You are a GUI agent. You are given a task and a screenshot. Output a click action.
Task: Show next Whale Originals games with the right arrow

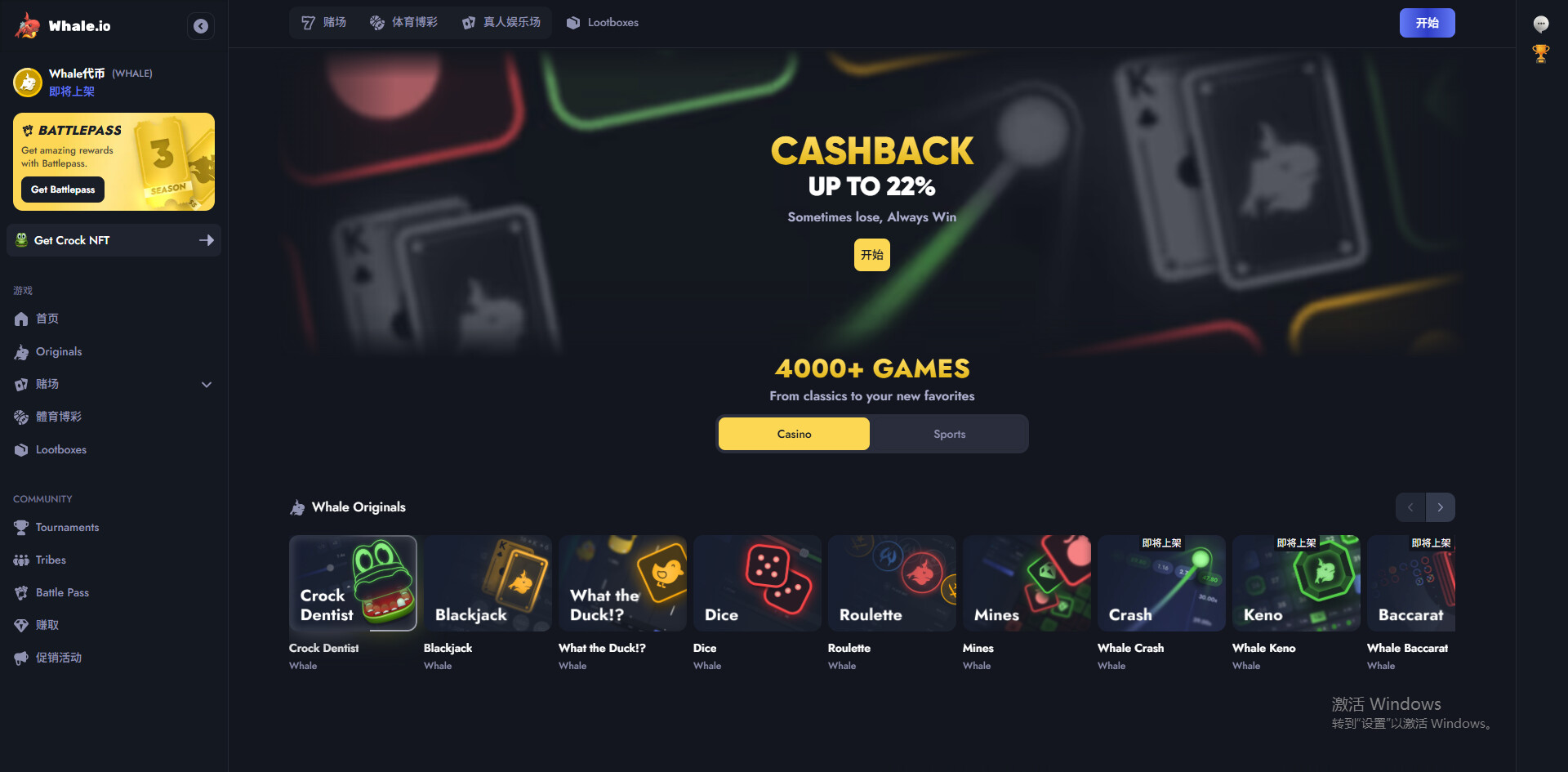[x=1441, y=507]
